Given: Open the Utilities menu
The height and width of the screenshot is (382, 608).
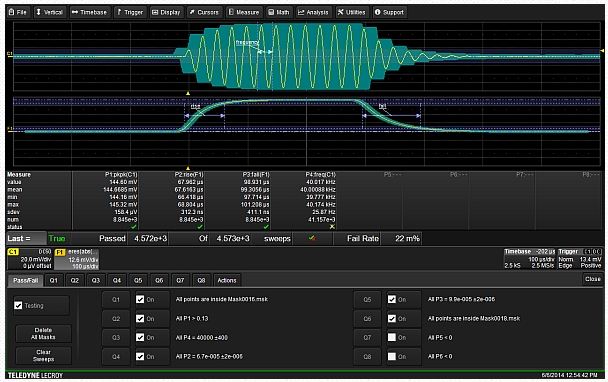Looking at the screenshot, I should click(351, 12).
